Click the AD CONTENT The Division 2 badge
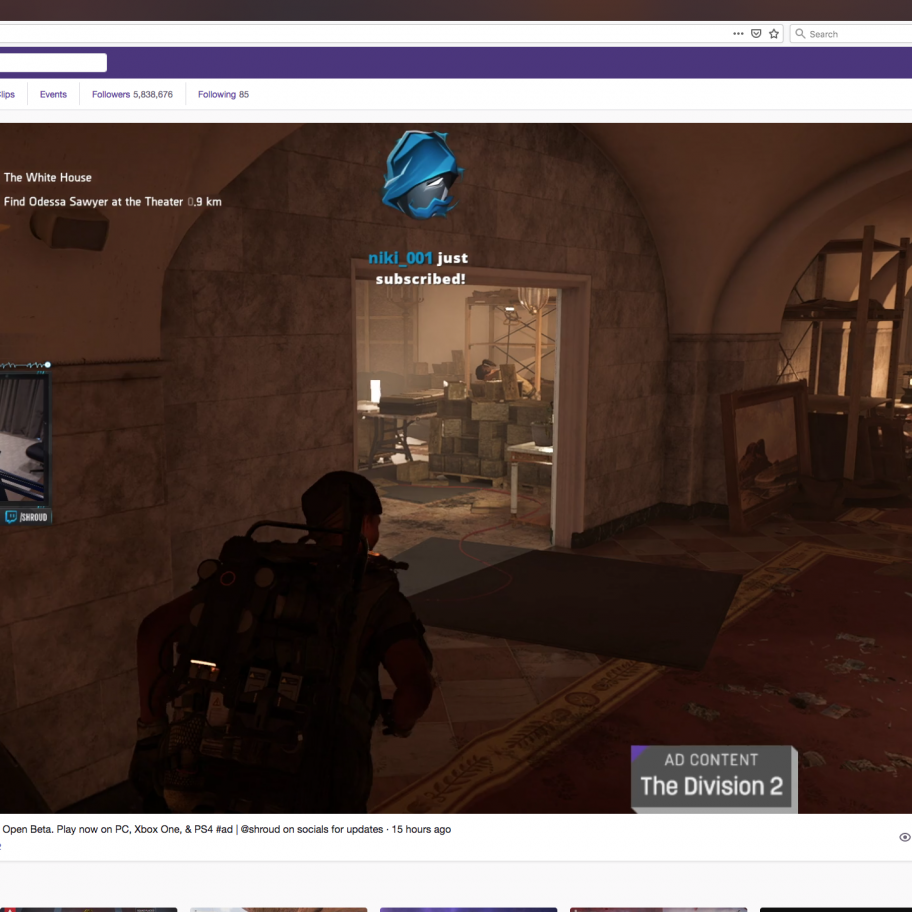The width and height of the screenshot is (912, 912). (x=712, y=776)
